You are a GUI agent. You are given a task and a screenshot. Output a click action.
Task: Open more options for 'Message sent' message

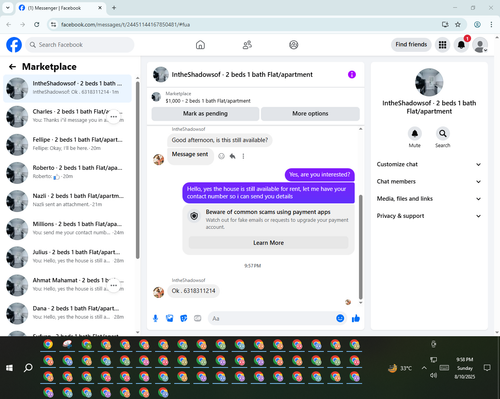(x=243, y=156)
